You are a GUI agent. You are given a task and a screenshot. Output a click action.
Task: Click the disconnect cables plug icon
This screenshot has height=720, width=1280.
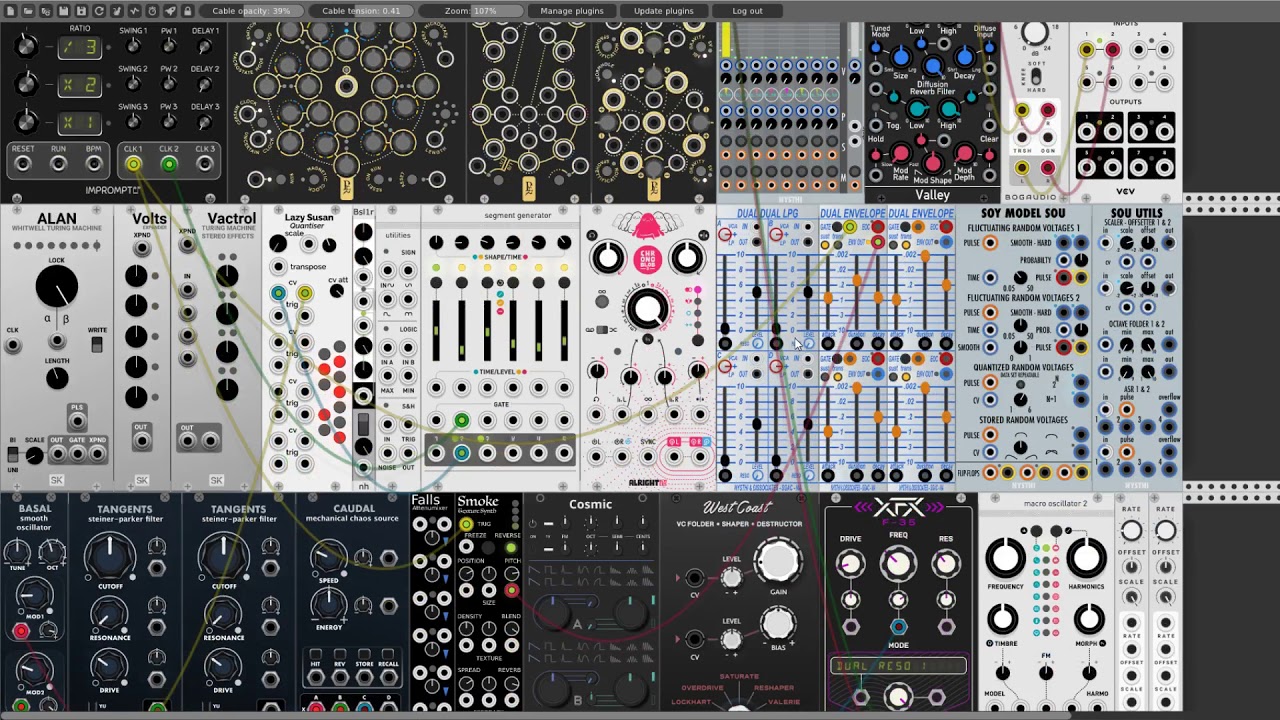pyautogui.click(x=117, y=11)
